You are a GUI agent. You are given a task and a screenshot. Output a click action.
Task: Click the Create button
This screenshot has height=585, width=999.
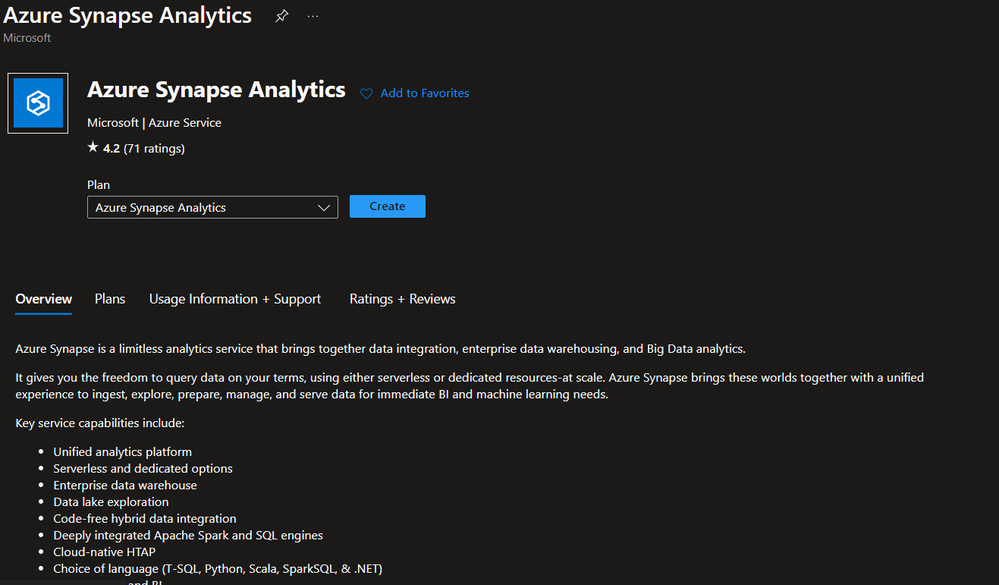[x=387, y=206]
